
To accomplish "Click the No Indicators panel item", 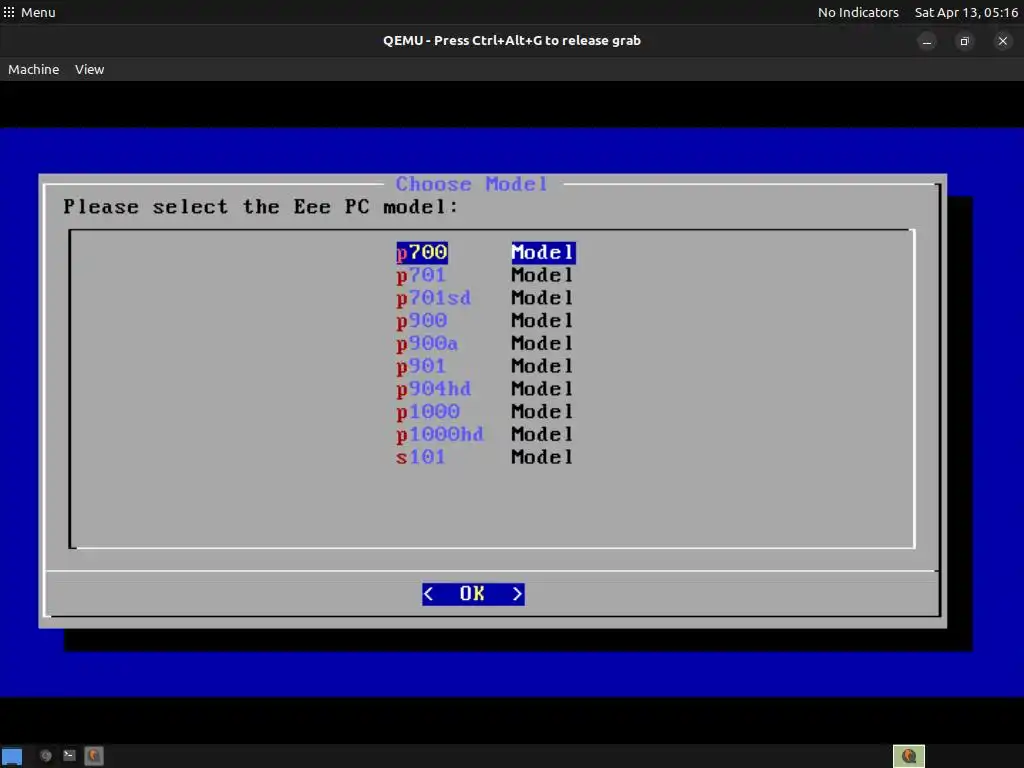I will (858, 12).
